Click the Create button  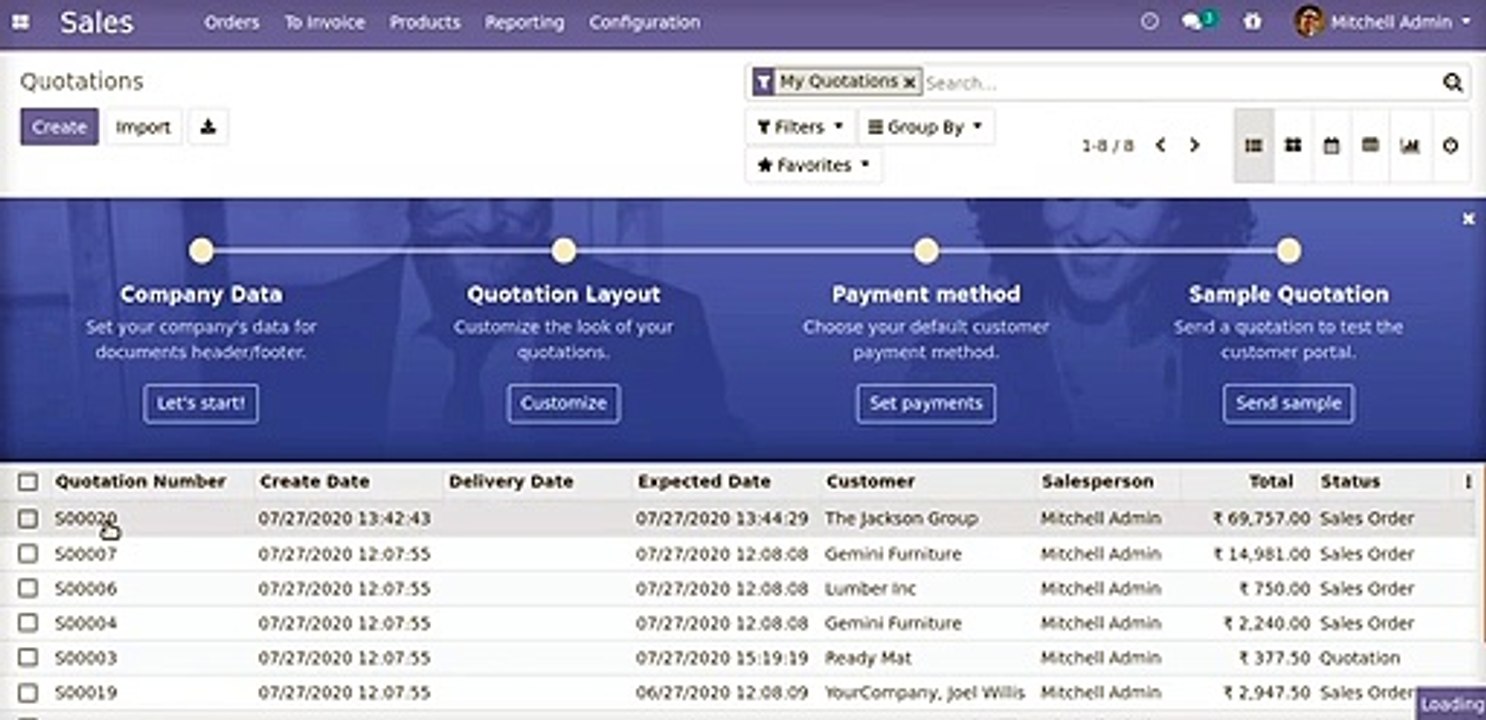(59, 127)
